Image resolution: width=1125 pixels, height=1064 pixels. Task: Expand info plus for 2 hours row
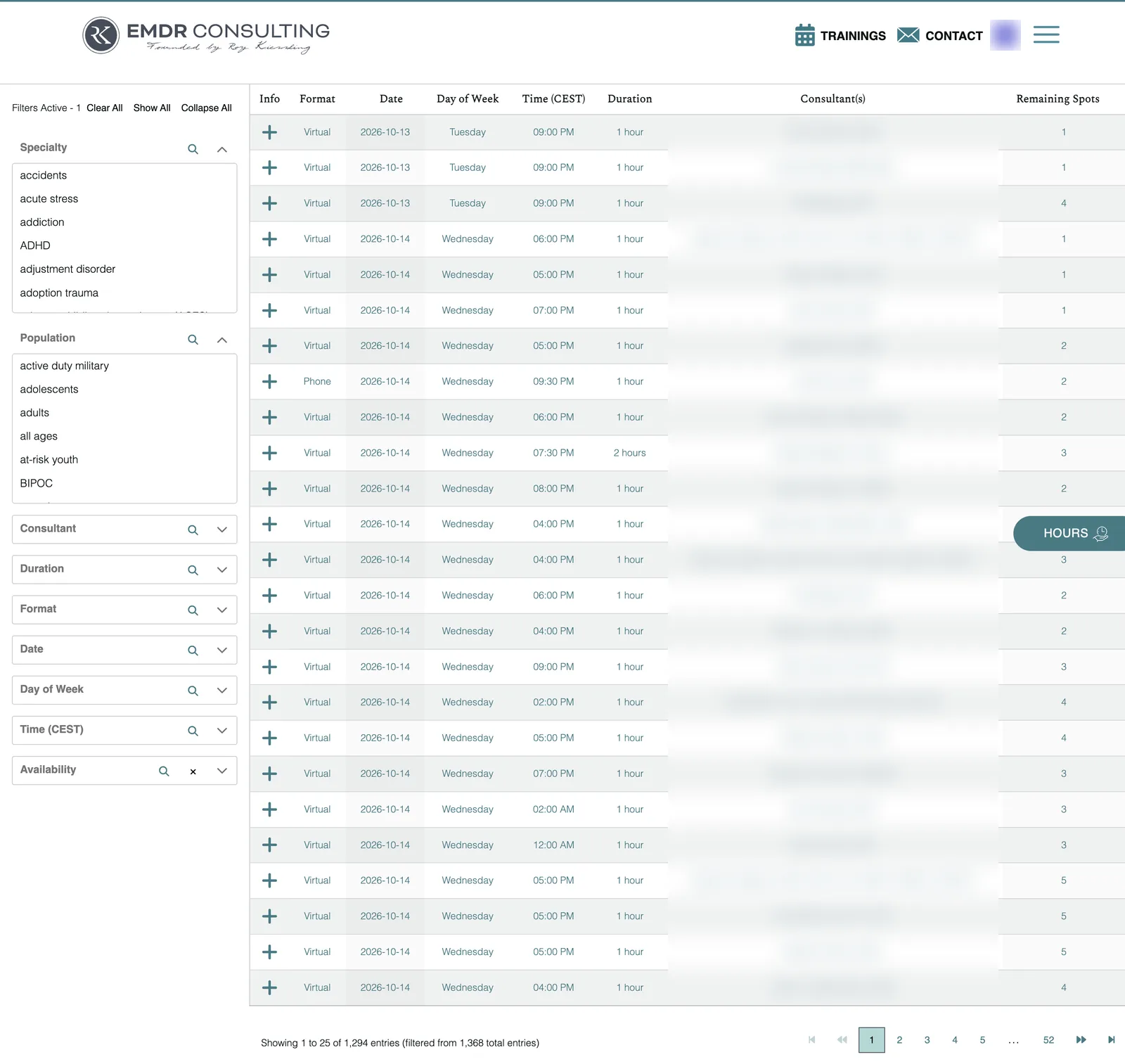[269, 453]
